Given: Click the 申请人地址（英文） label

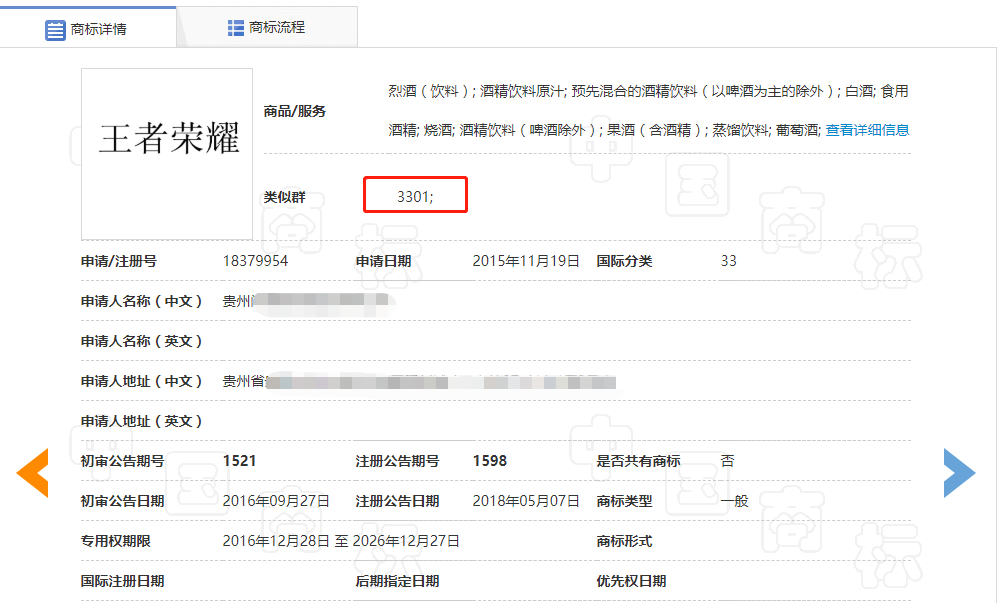Looking at the screenshot, I should point(142,421).
